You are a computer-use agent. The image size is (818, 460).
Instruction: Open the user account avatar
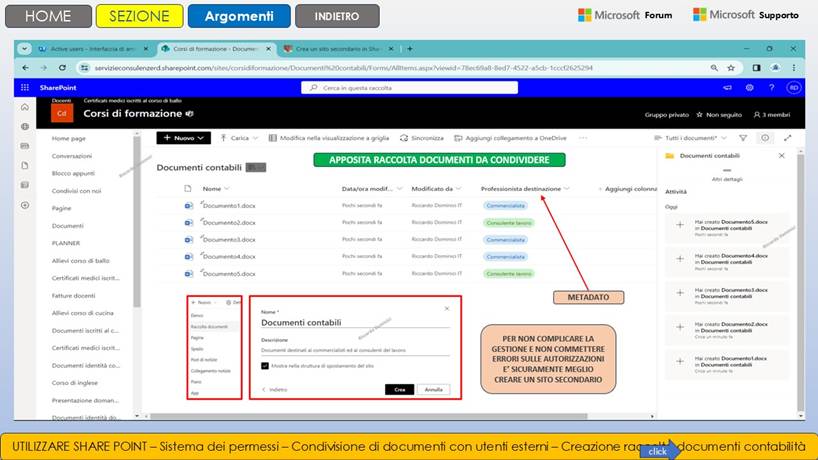coord(793,88)
